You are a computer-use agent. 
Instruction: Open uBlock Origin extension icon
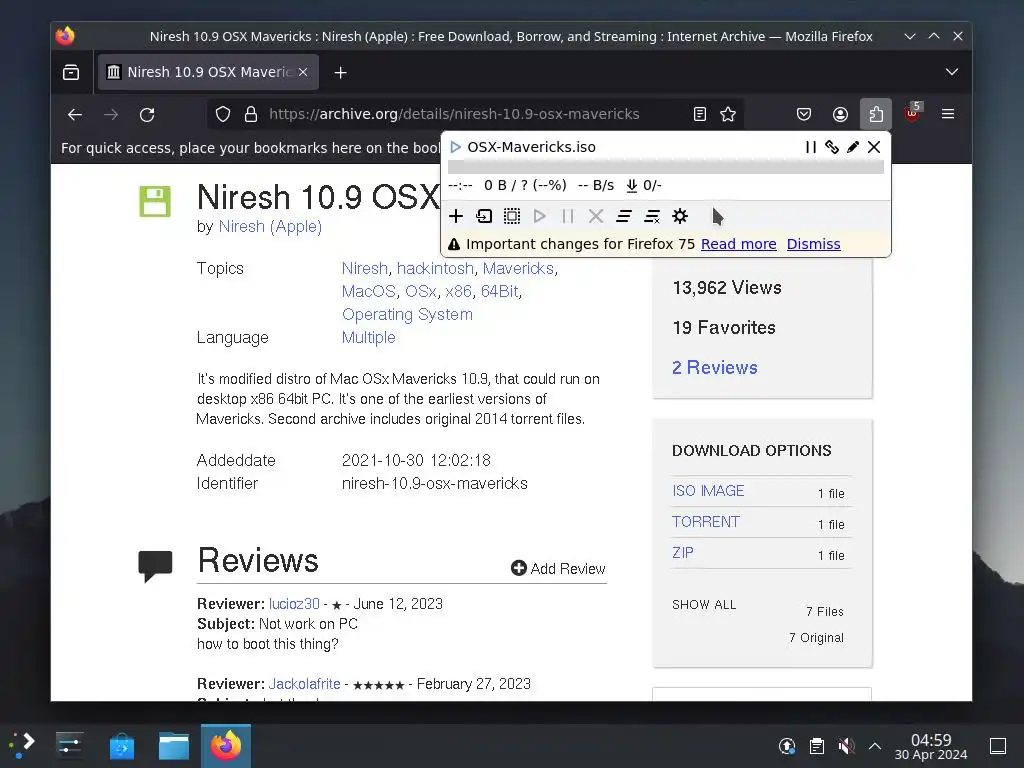(x=912, y=114)
